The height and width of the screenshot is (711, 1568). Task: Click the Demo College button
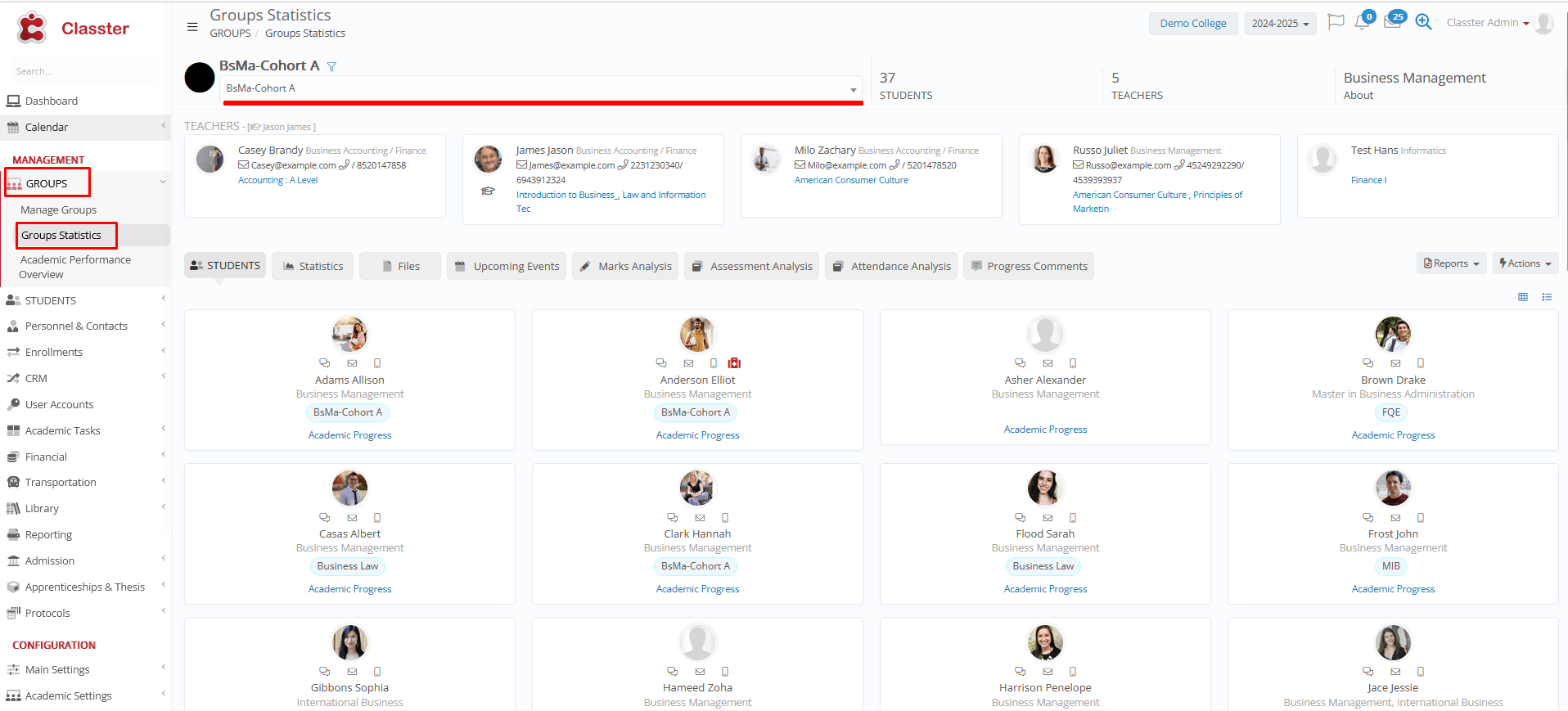click(1192, 24)
